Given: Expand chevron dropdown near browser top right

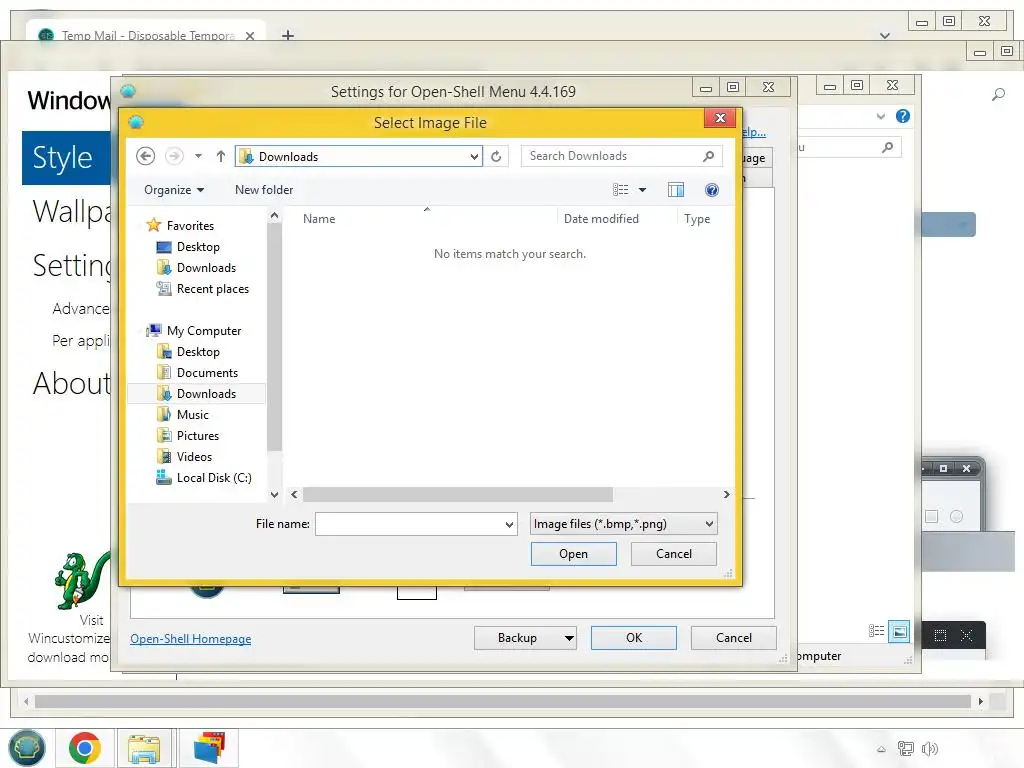Looking at the screenshot, I should (x=885, y=36).
